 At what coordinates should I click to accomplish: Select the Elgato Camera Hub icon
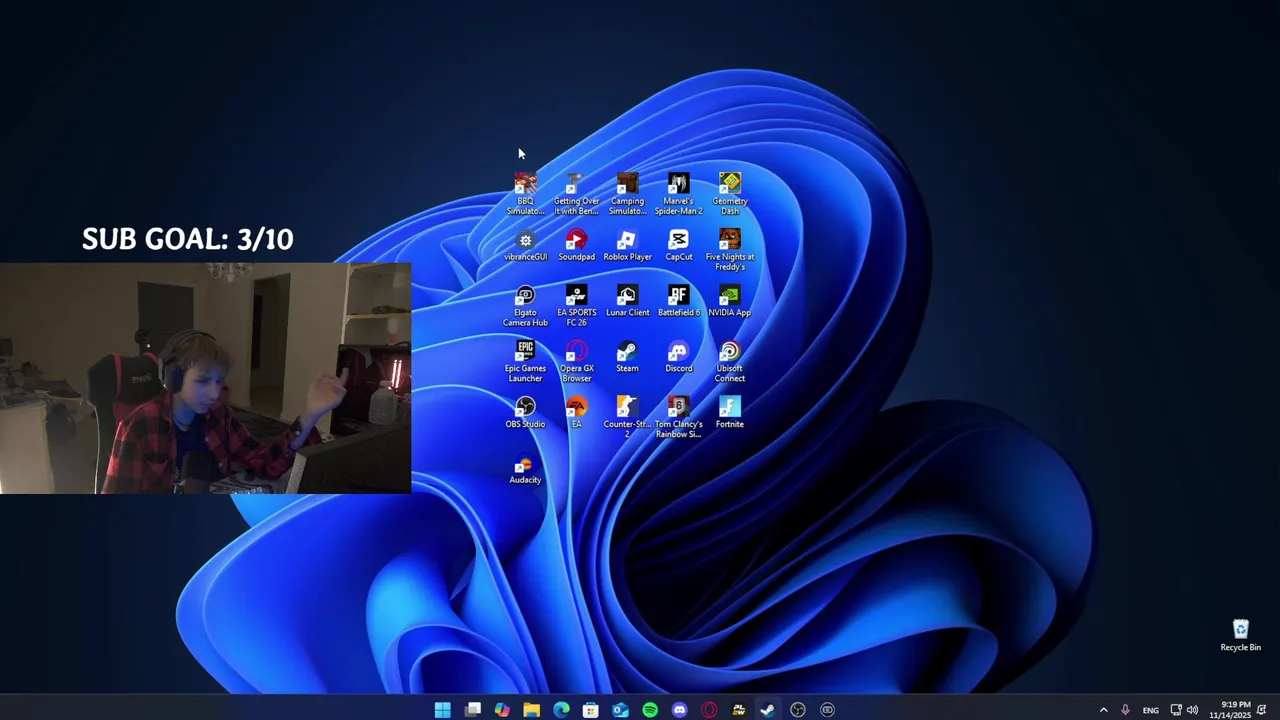525,306
